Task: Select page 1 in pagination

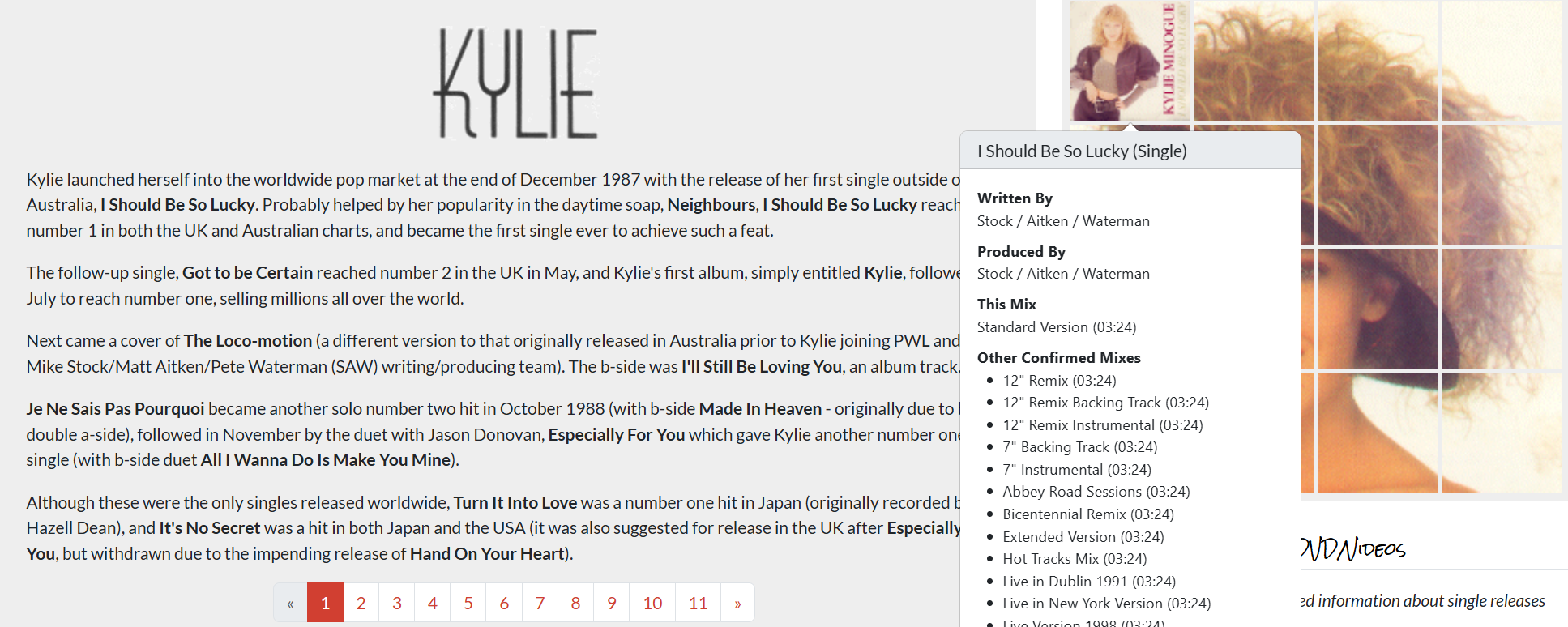Action: pos(326,603)
